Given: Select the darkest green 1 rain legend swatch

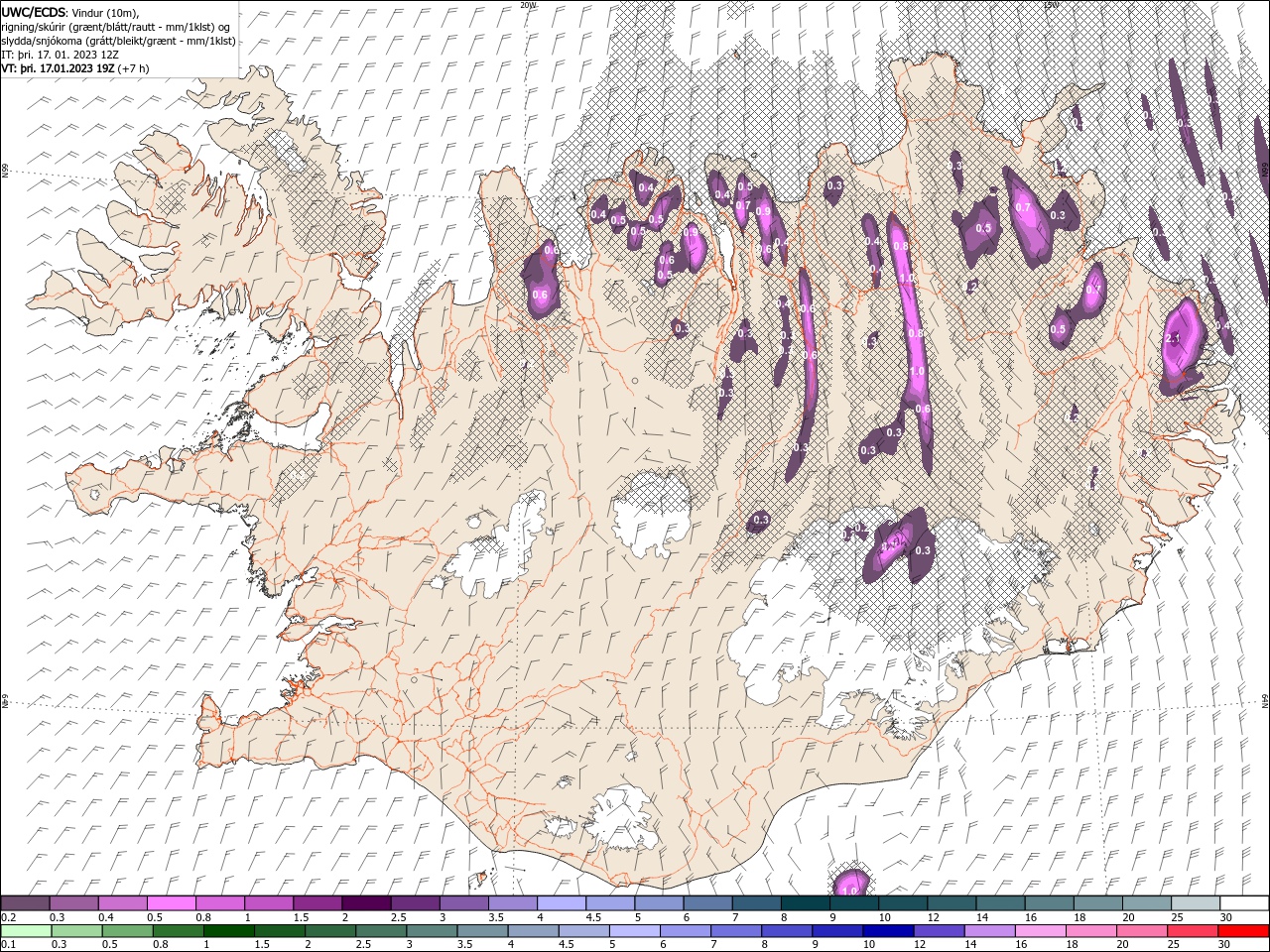Looking at the screenshot, I should click(x=229, y=931).
